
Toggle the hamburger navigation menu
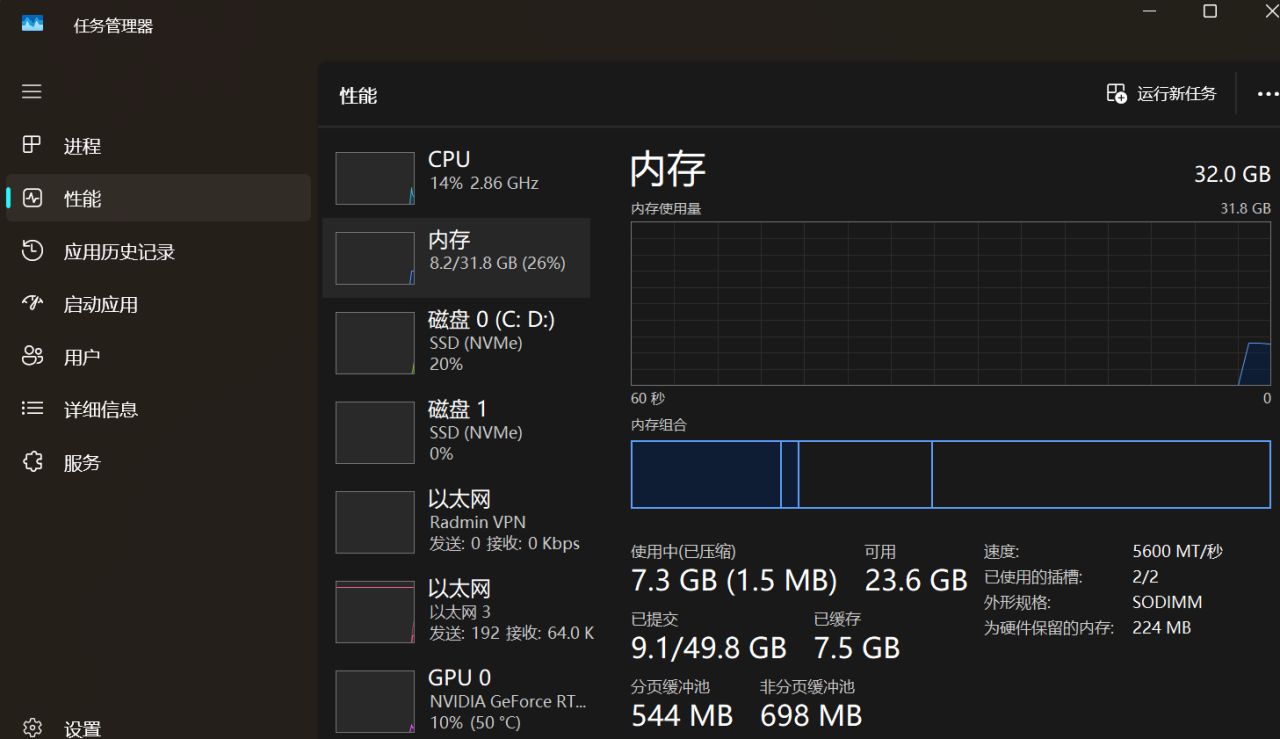(x=32, y=92)
